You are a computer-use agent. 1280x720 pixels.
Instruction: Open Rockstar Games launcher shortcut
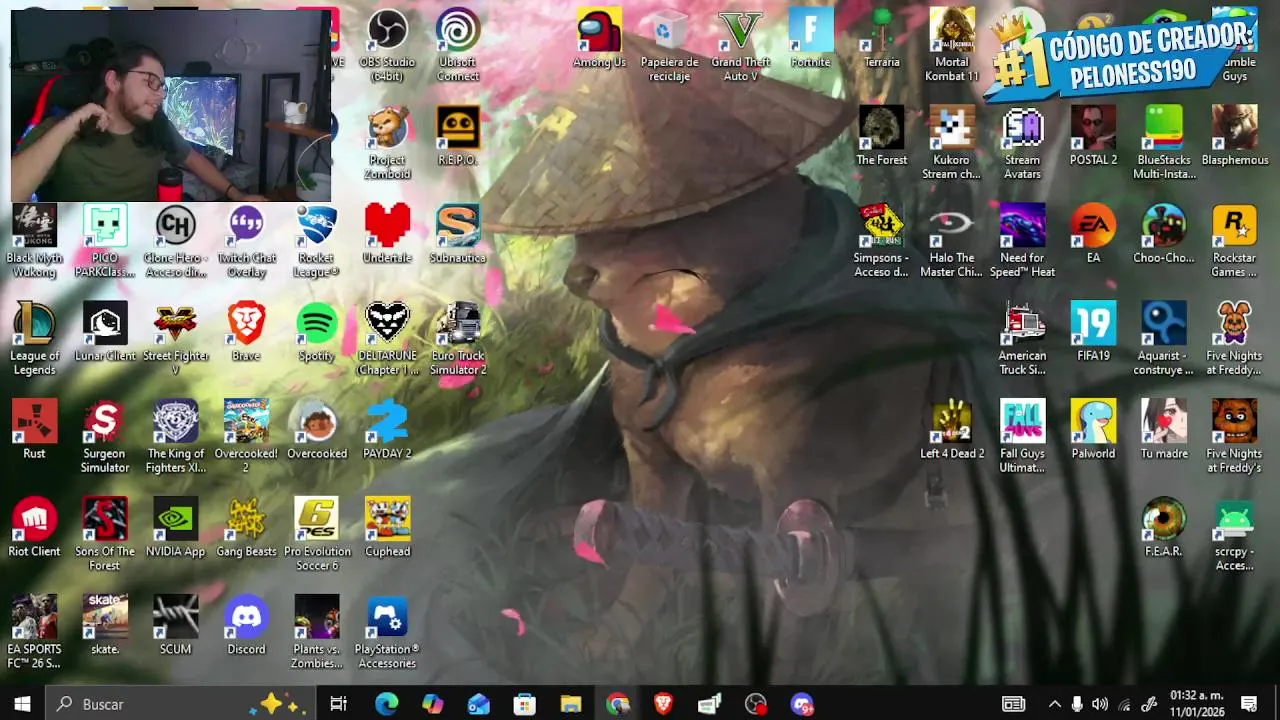point(1235,241)
